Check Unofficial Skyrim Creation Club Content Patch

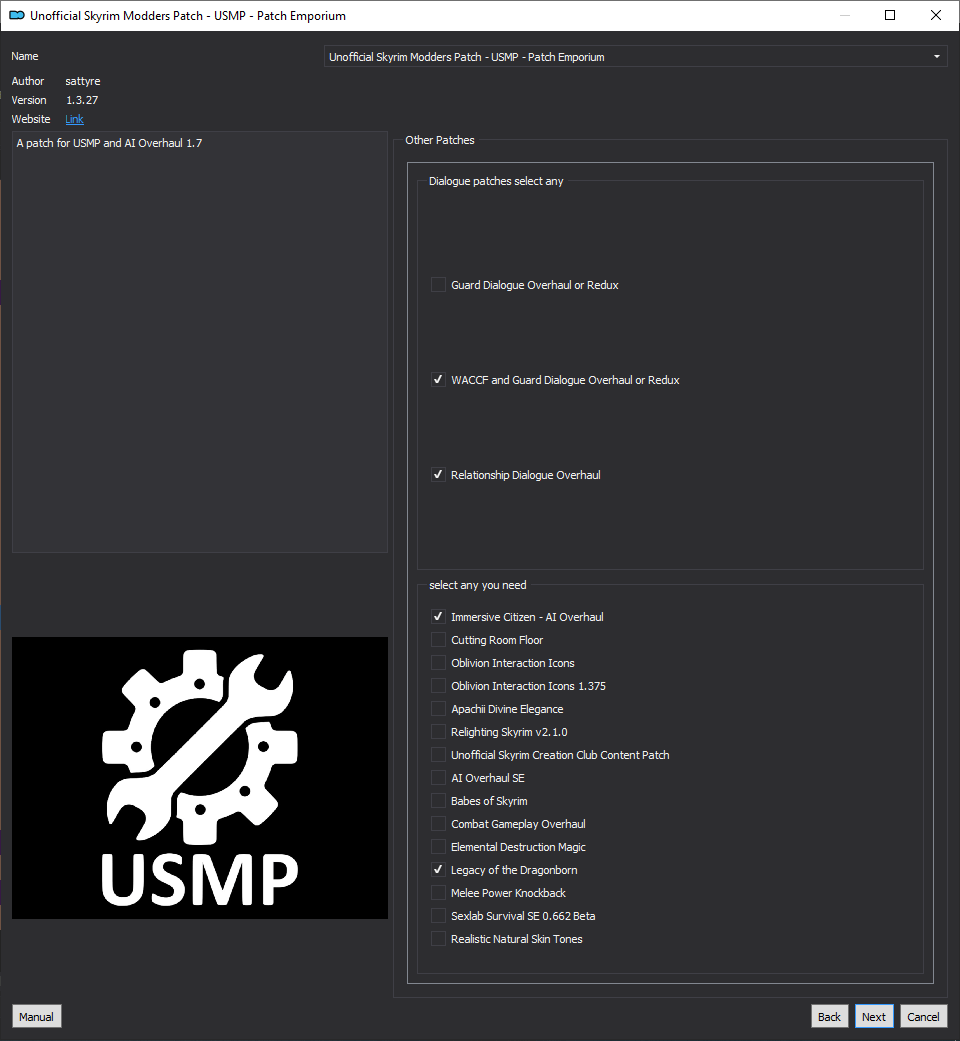[x=438, y=755]
